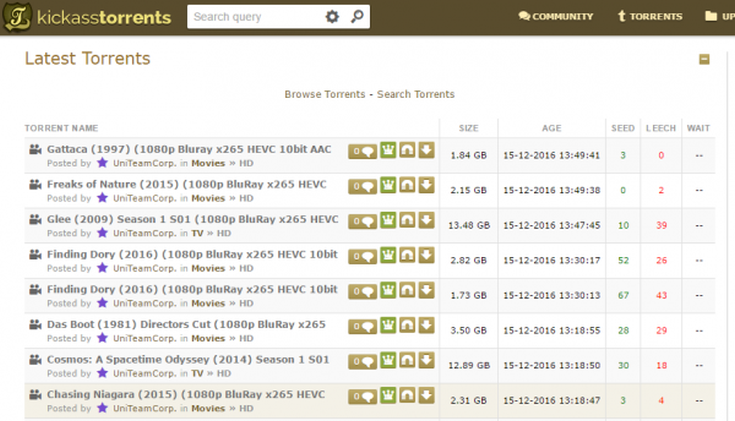Collapse the Latest Torrents section

[x=704, y=60]
